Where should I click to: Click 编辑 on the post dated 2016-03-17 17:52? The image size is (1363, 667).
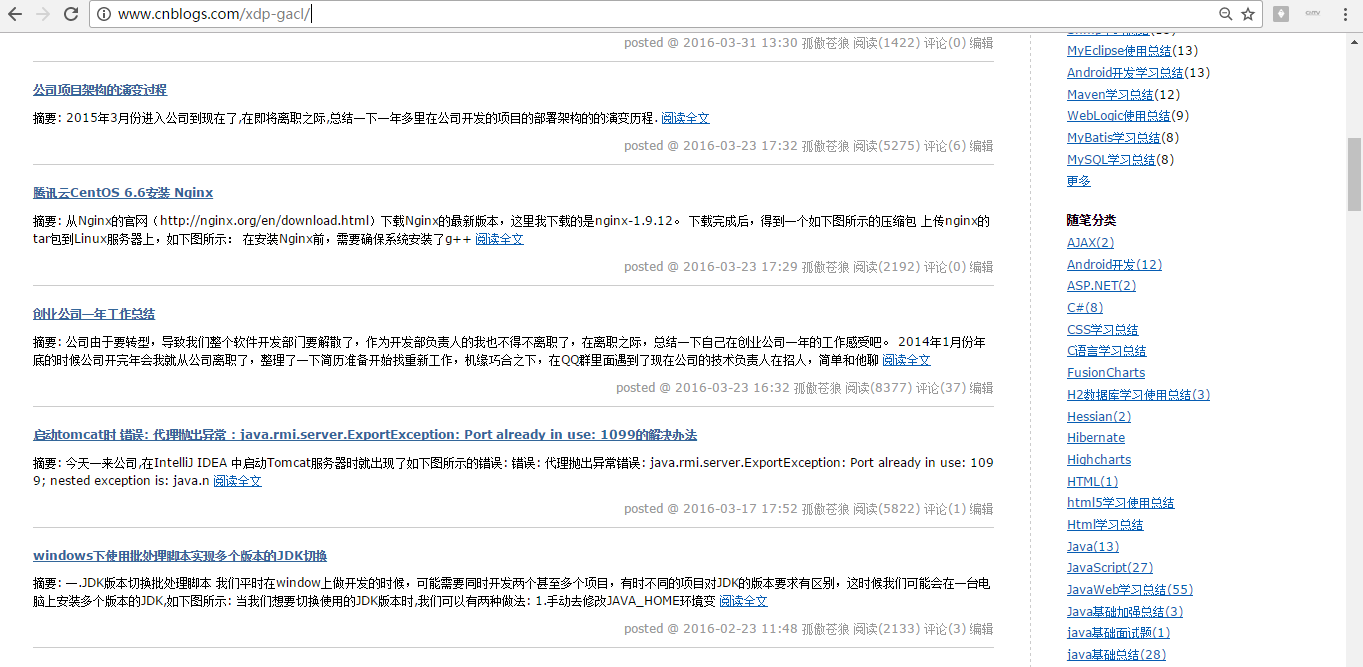[x=982, y=509]
